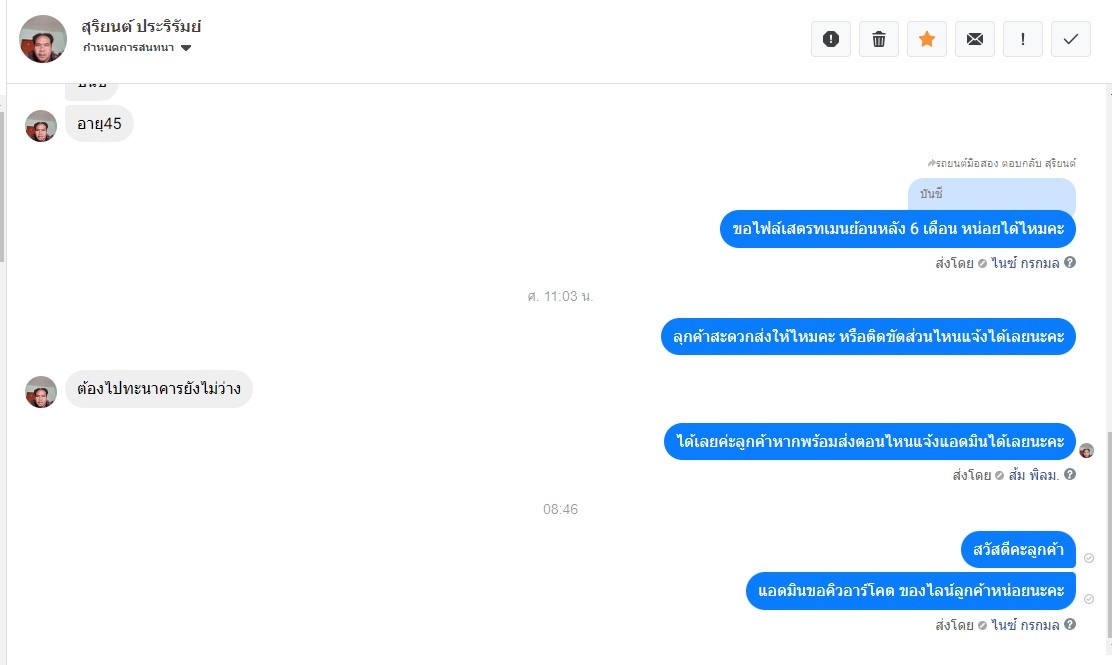
Task: Open the กำหนดการสนทนา label menu
Action: [128, 48]
